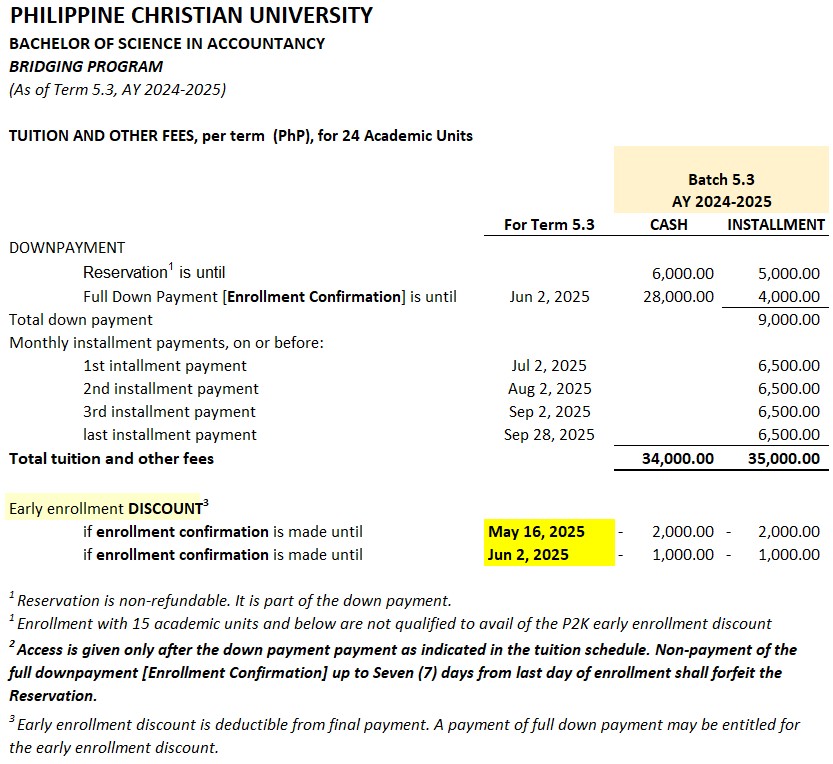Select the "INSTALLMENT" column header
The image size is (833, 764).
click(776, 225)
